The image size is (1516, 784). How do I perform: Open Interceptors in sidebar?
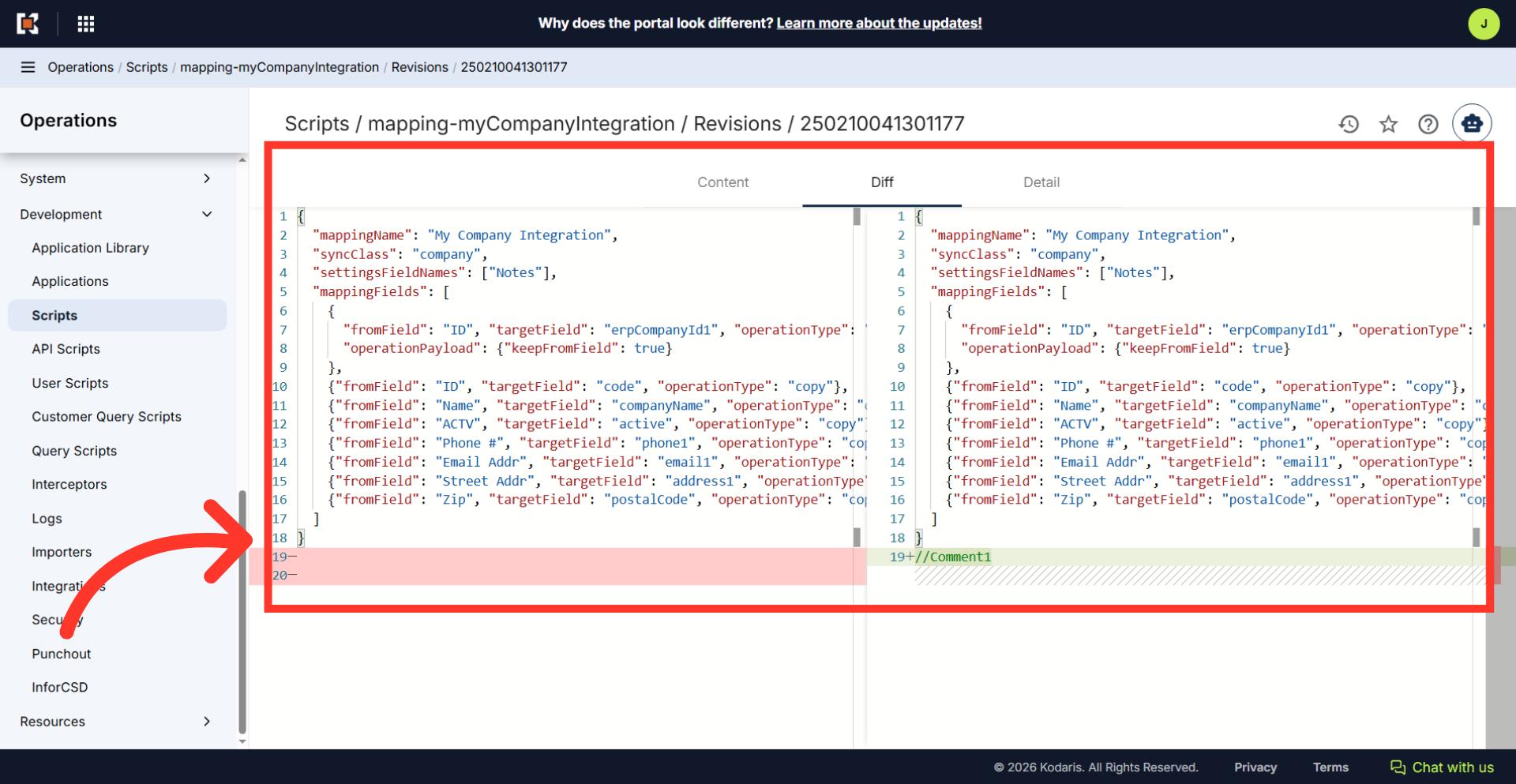coord(69,485)
